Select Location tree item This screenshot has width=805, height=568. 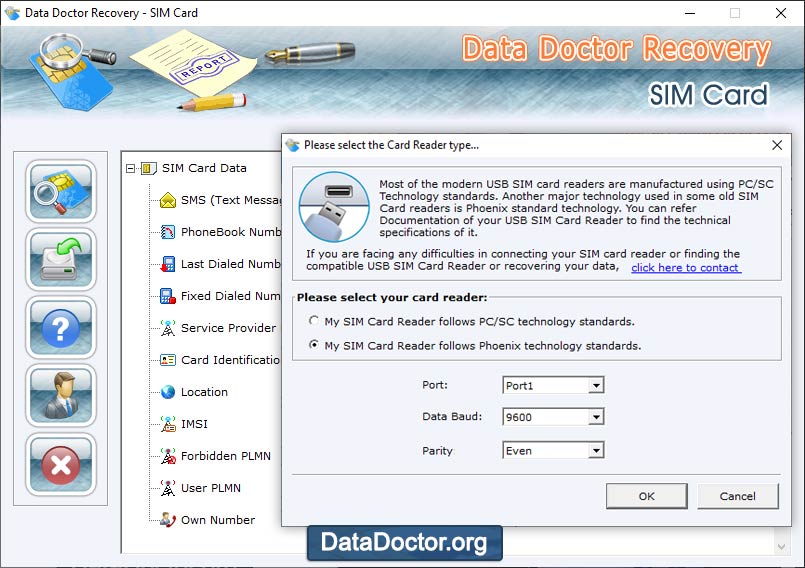coord(204,392)
